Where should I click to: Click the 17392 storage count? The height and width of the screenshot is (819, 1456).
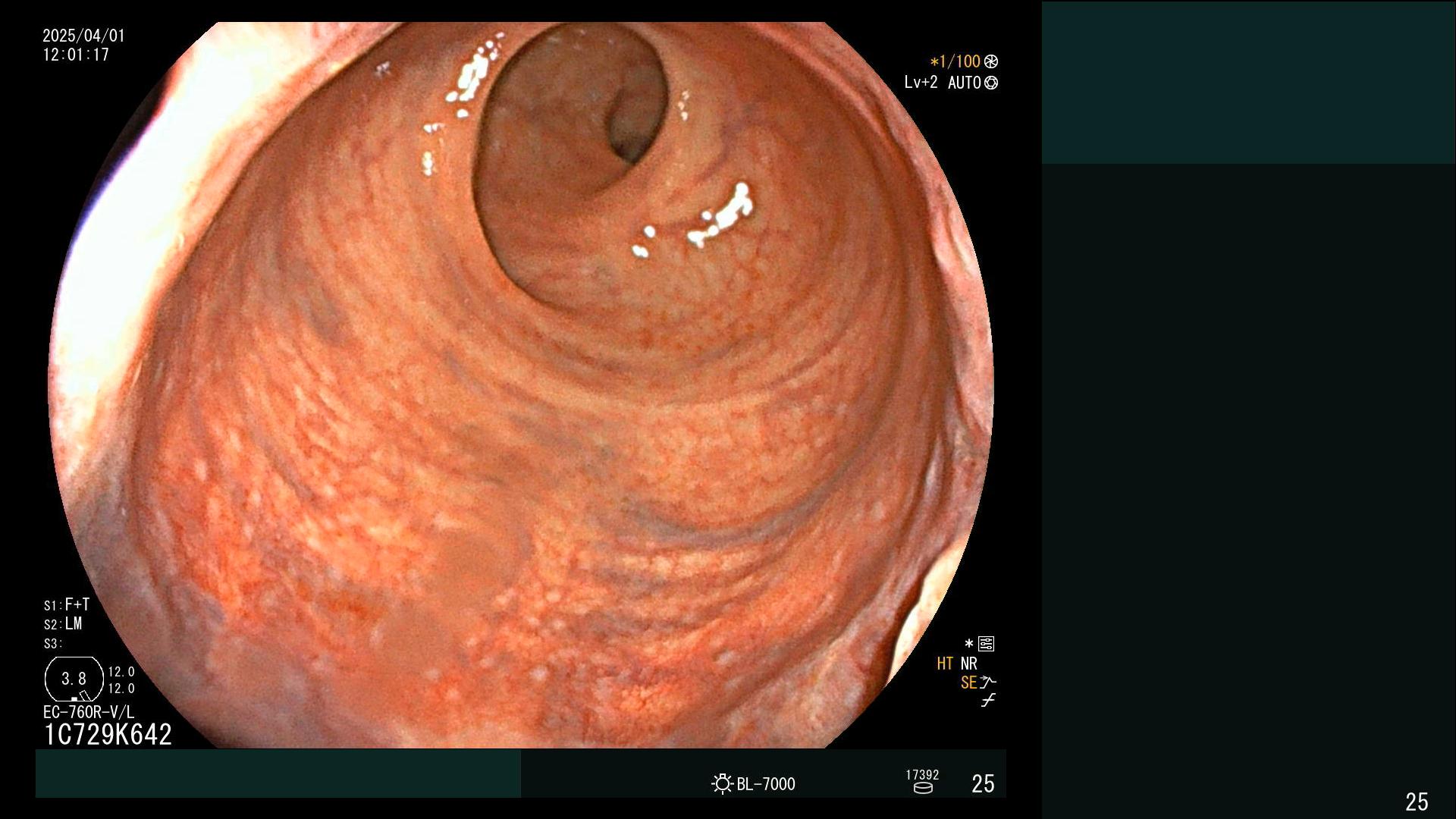point(922,775)
